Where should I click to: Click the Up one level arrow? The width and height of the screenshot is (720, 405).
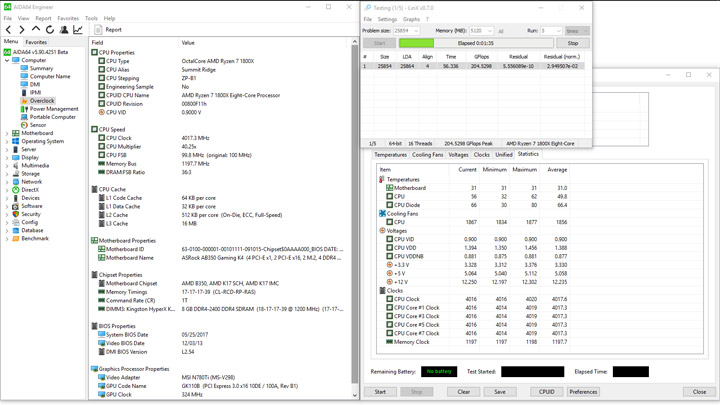(35, 30)
